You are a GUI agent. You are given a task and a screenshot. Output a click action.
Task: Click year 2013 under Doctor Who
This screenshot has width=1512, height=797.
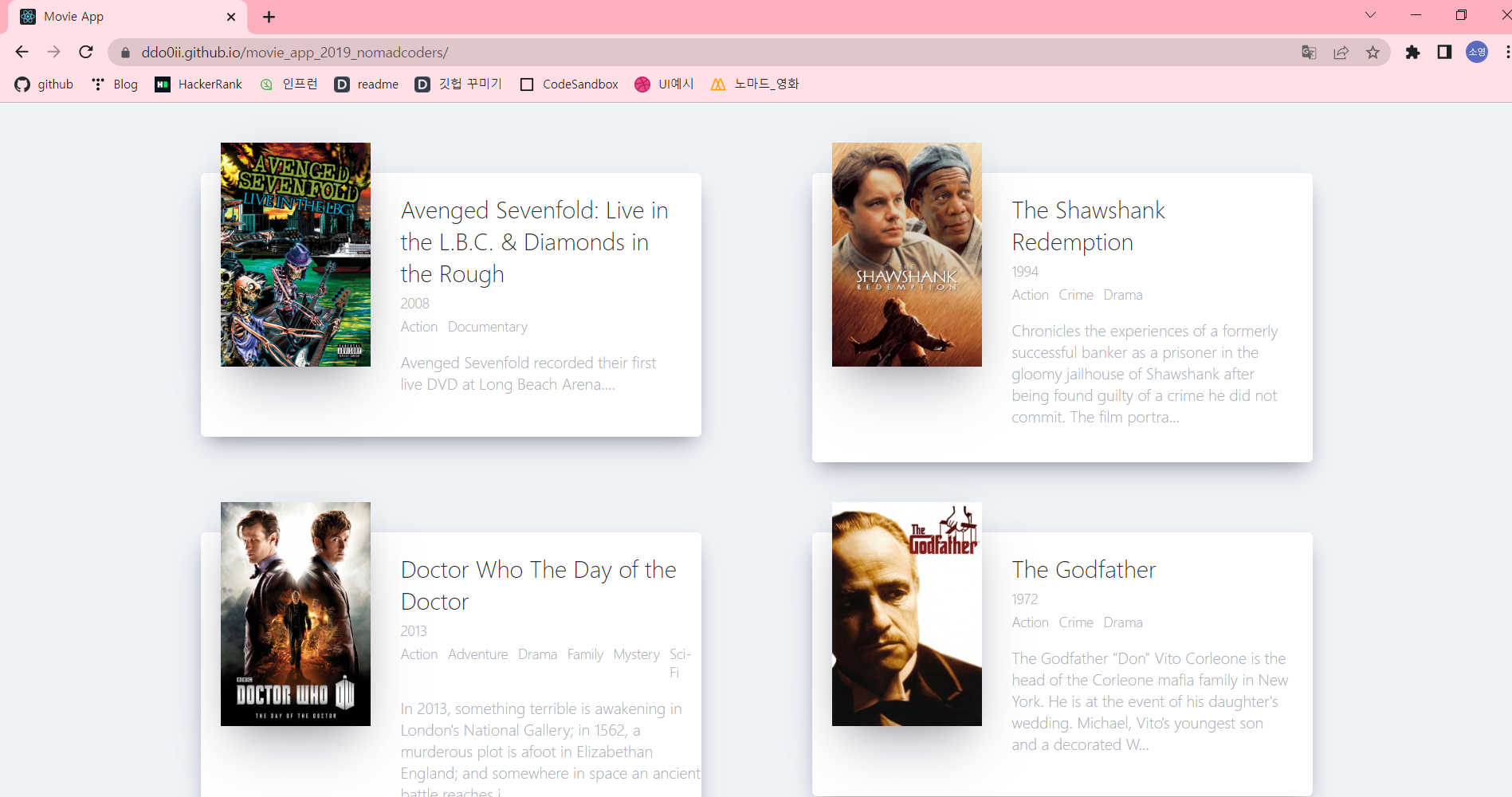click(x=414, y=631)
